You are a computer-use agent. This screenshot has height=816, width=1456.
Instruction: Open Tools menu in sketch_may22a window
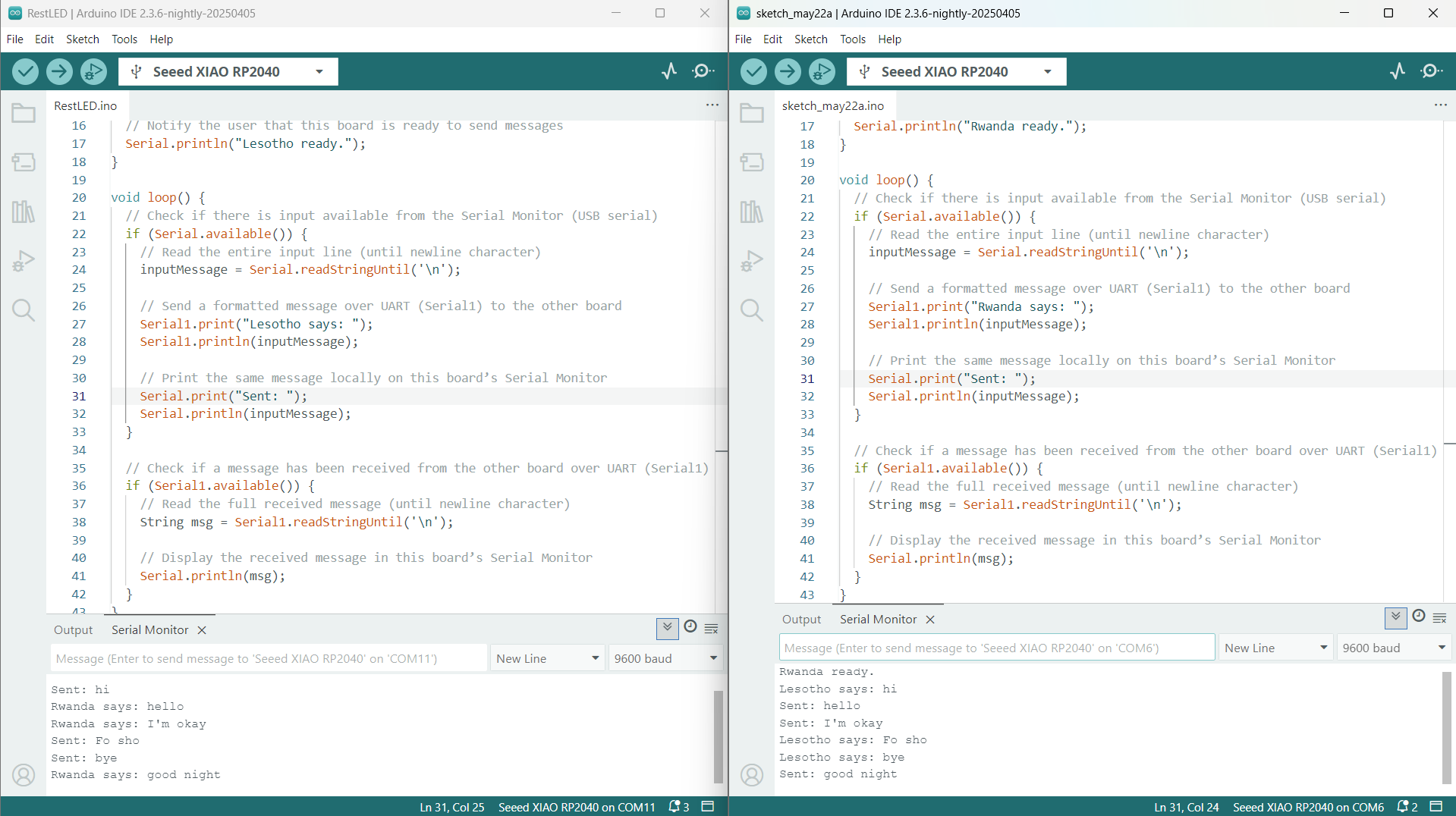(x=853, y=39)
